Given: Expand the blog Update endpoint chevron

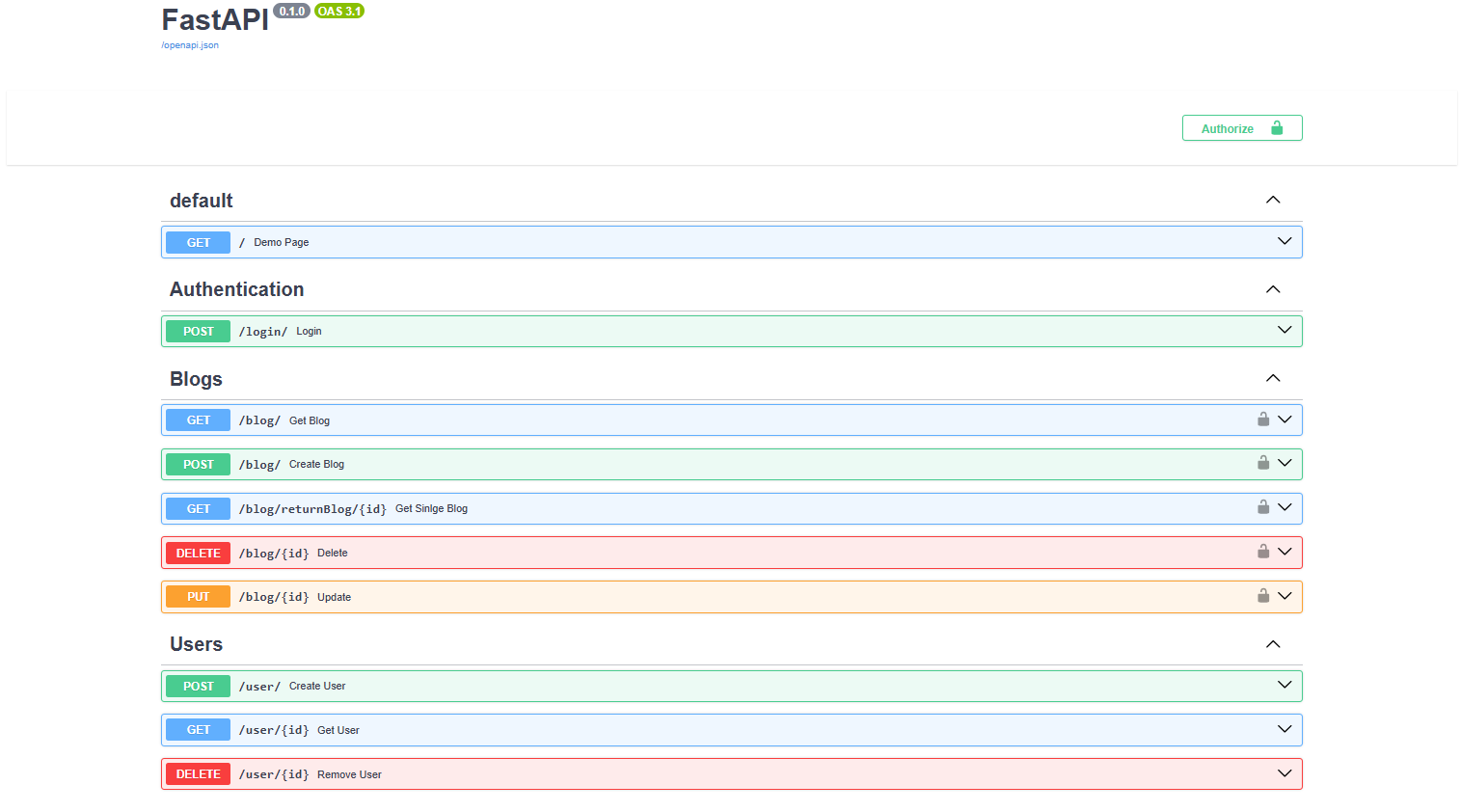Looking at the screenshot, I should (1284, 596).
